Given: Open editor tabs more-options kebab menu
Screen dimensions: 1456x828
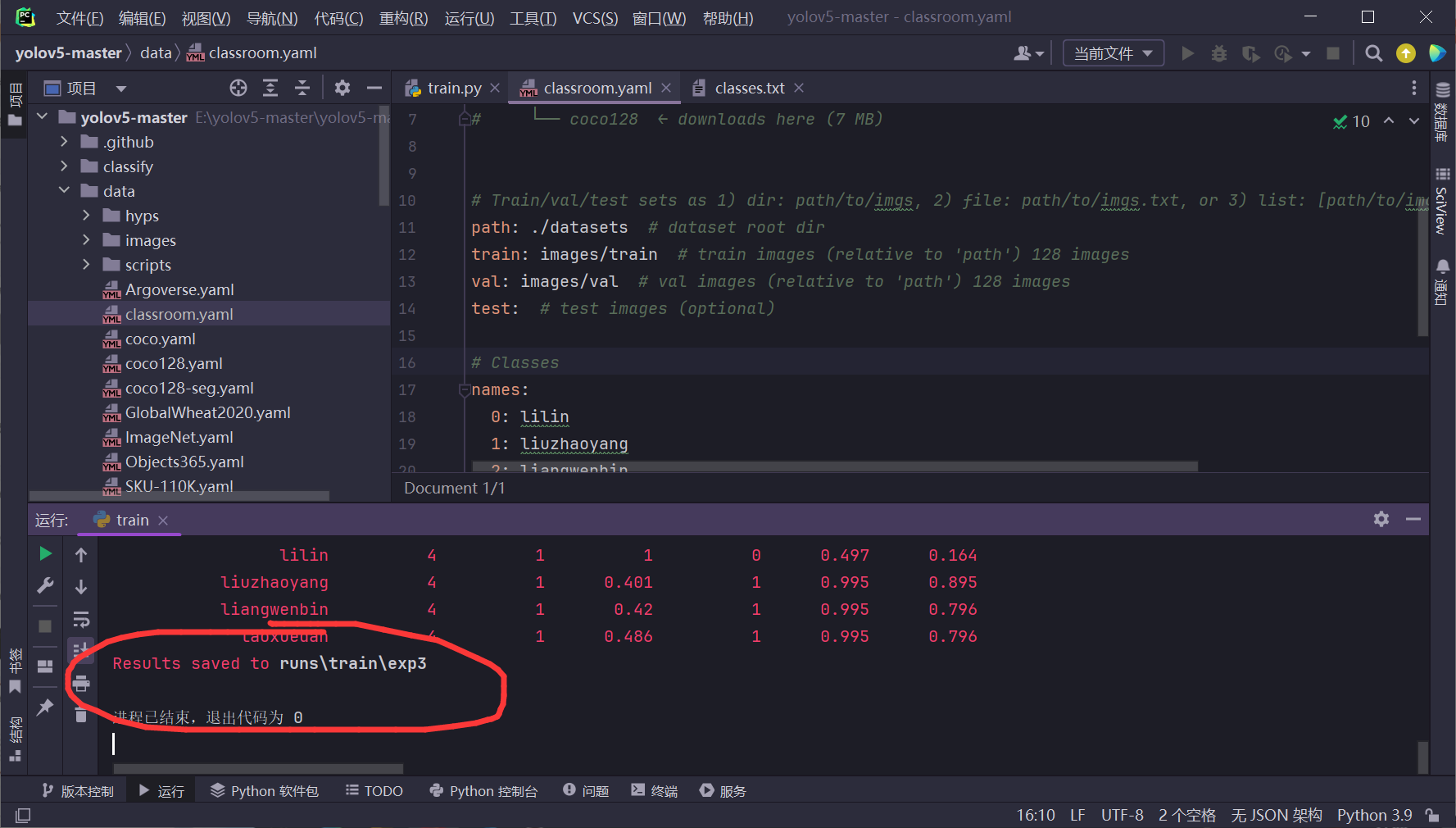Looking at the screenshot, I should coord(1413,88).
